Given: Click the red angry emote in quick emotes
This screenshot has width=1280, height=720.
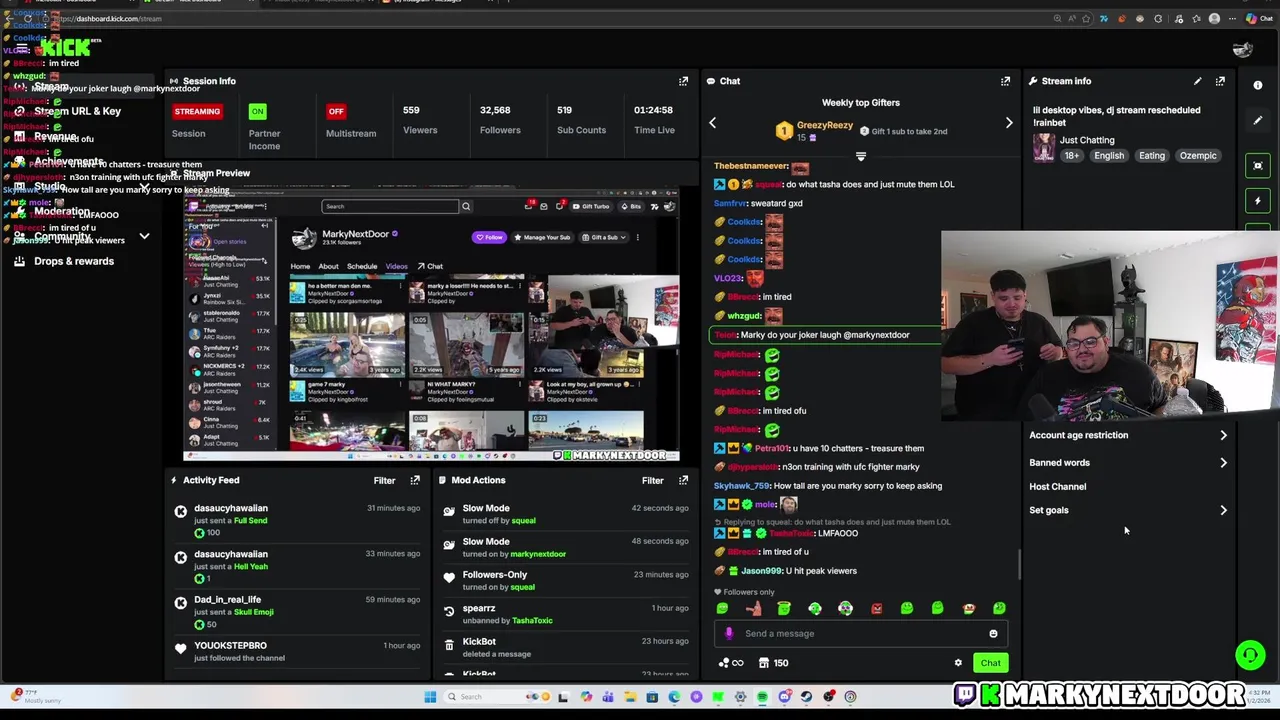Looking at the screenshot, I should coord(877,608).
